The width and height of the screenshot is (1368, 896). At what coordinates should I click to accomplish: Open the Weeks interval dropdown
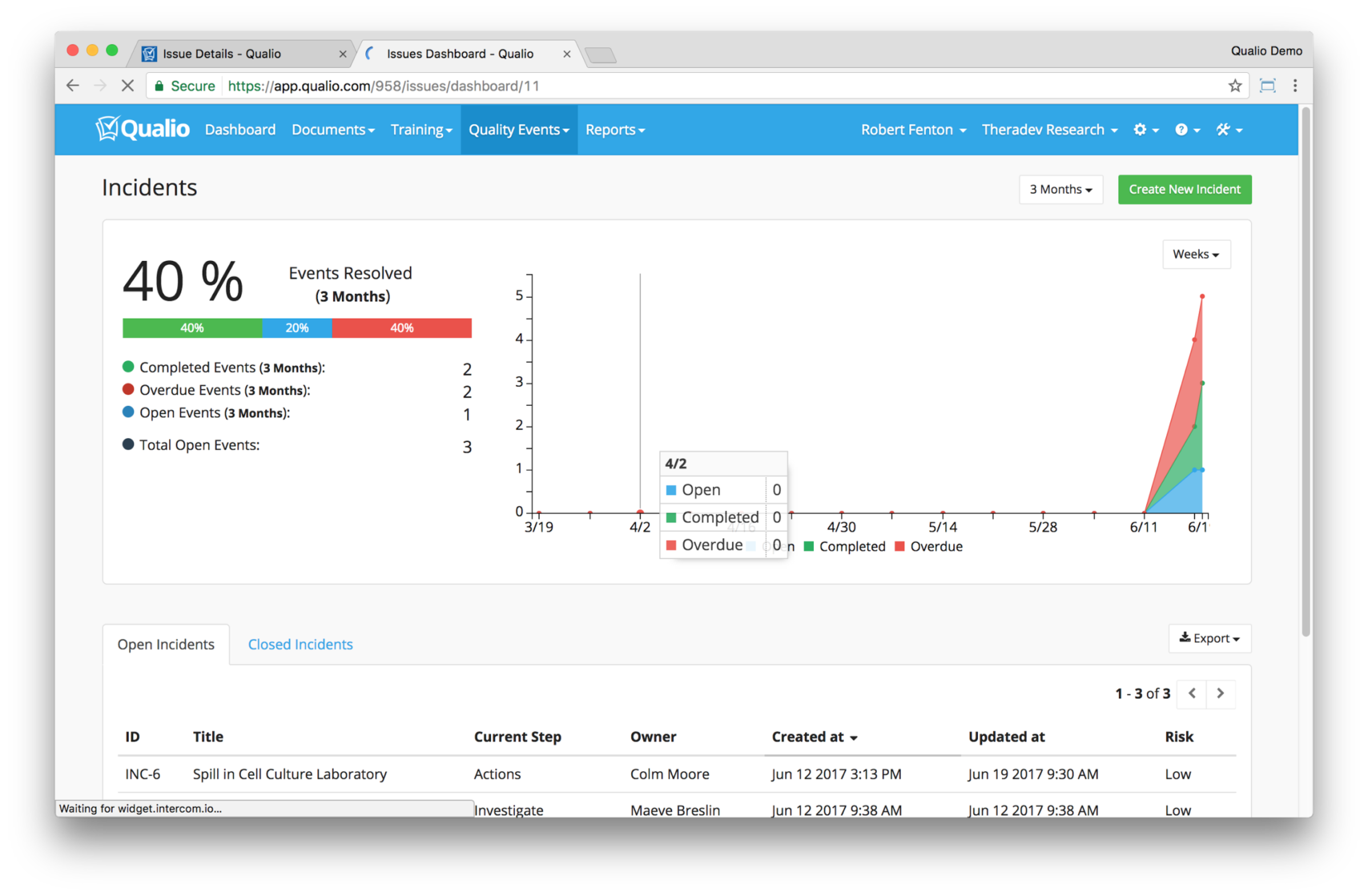[x=1196, y=254]
